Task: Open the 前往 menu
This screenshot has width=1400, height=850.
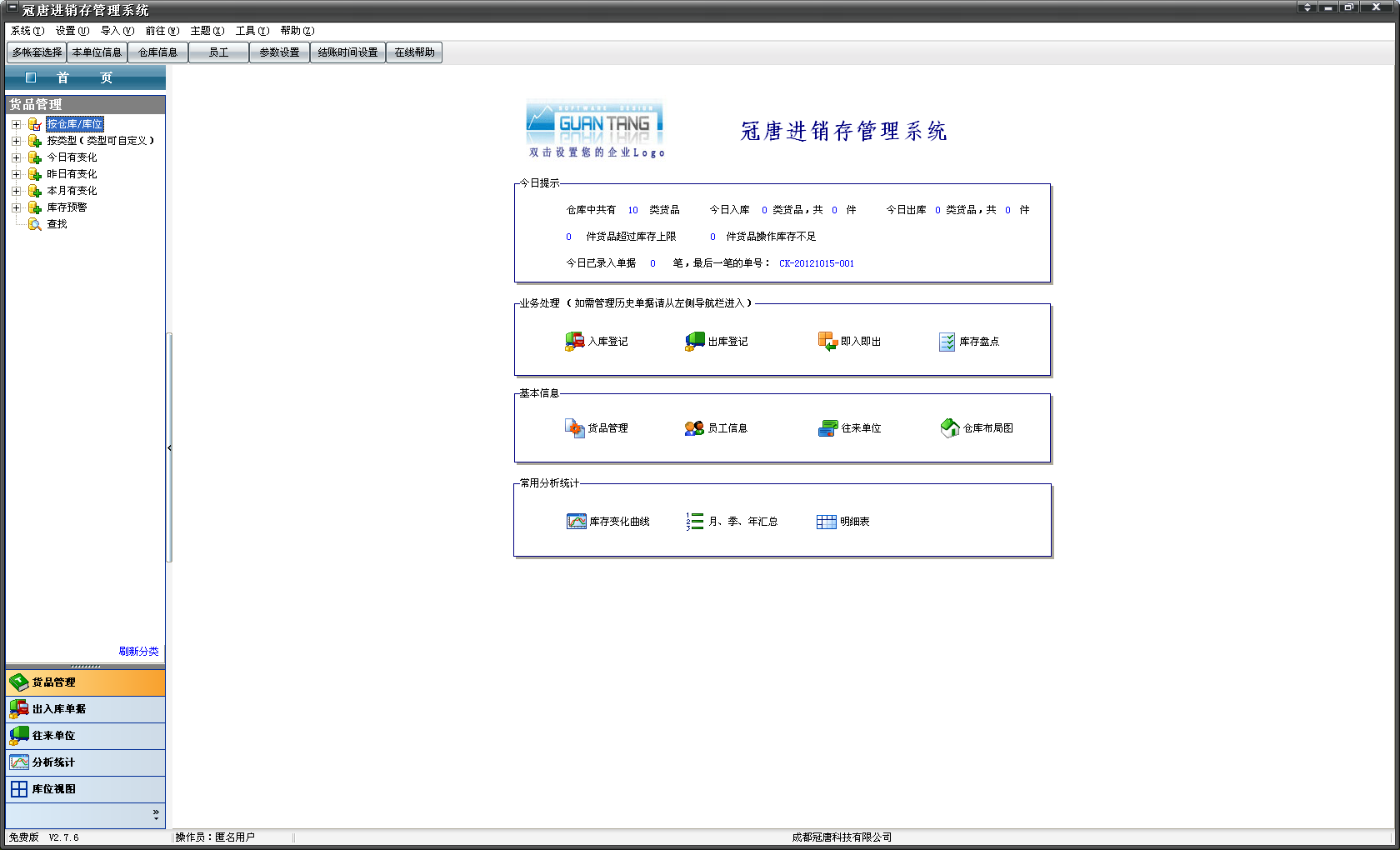Action: (162, 31)
